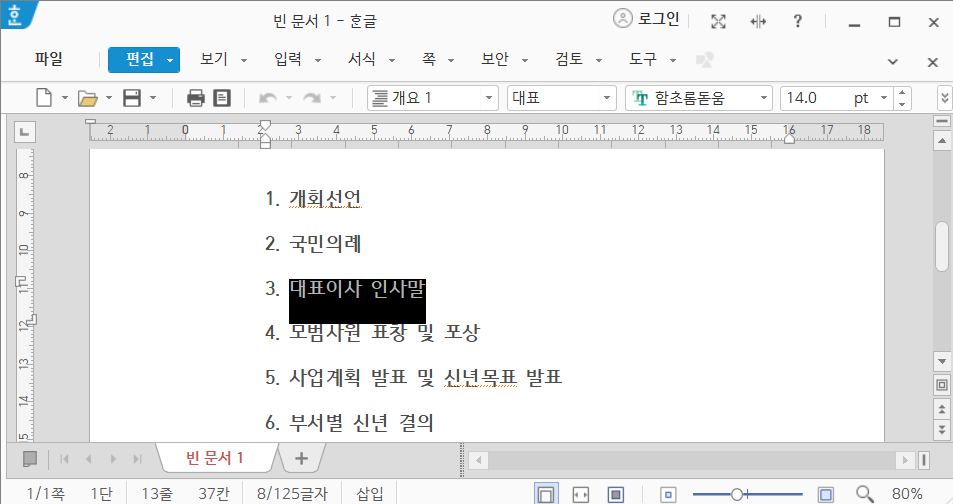
Task: Click the Print icon
Action: coord(196,98)
